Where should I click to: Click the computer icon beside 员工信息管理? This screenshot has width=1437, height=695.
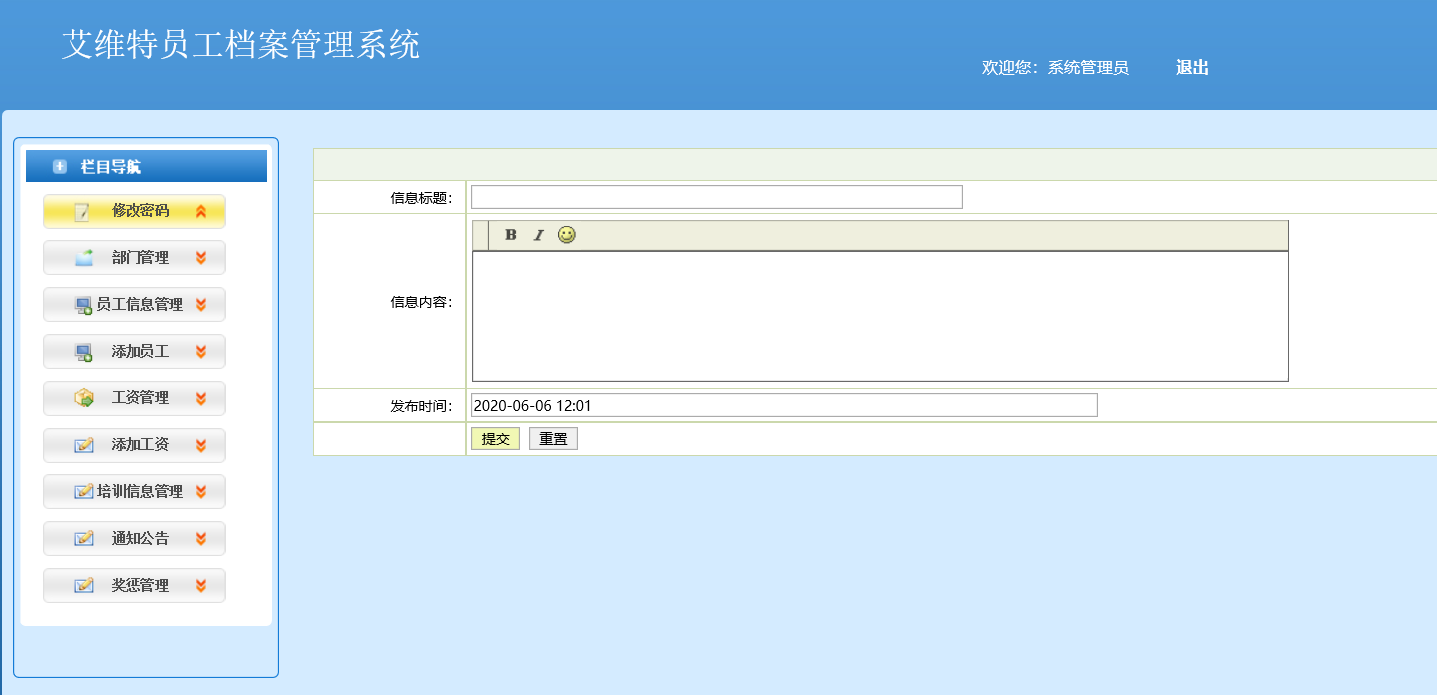coord(84,305)
